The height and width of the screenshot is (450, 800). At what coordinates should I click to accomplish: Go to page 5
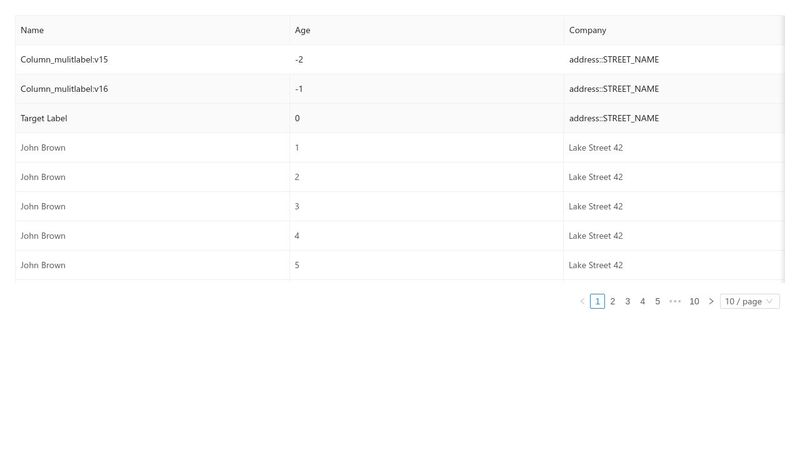pyautogui.click(x=658, y=302)
